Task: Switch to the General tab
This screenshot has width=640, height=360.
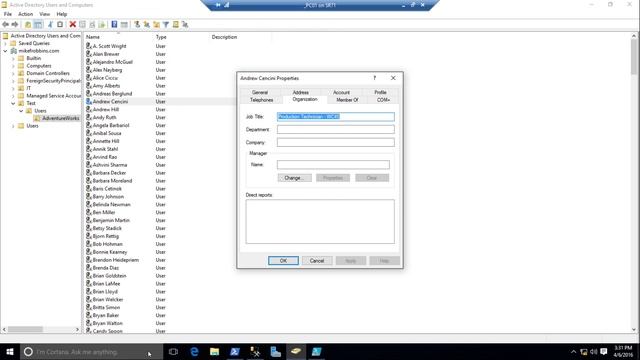Action: 260,92
